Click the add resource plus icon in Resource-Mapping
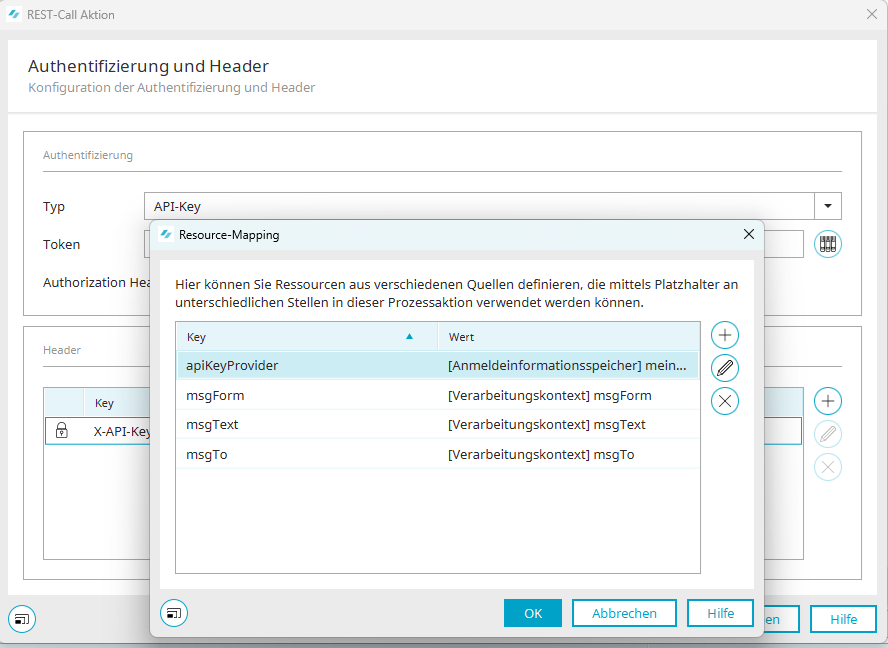The image size is (888, 648). (725, 335)
